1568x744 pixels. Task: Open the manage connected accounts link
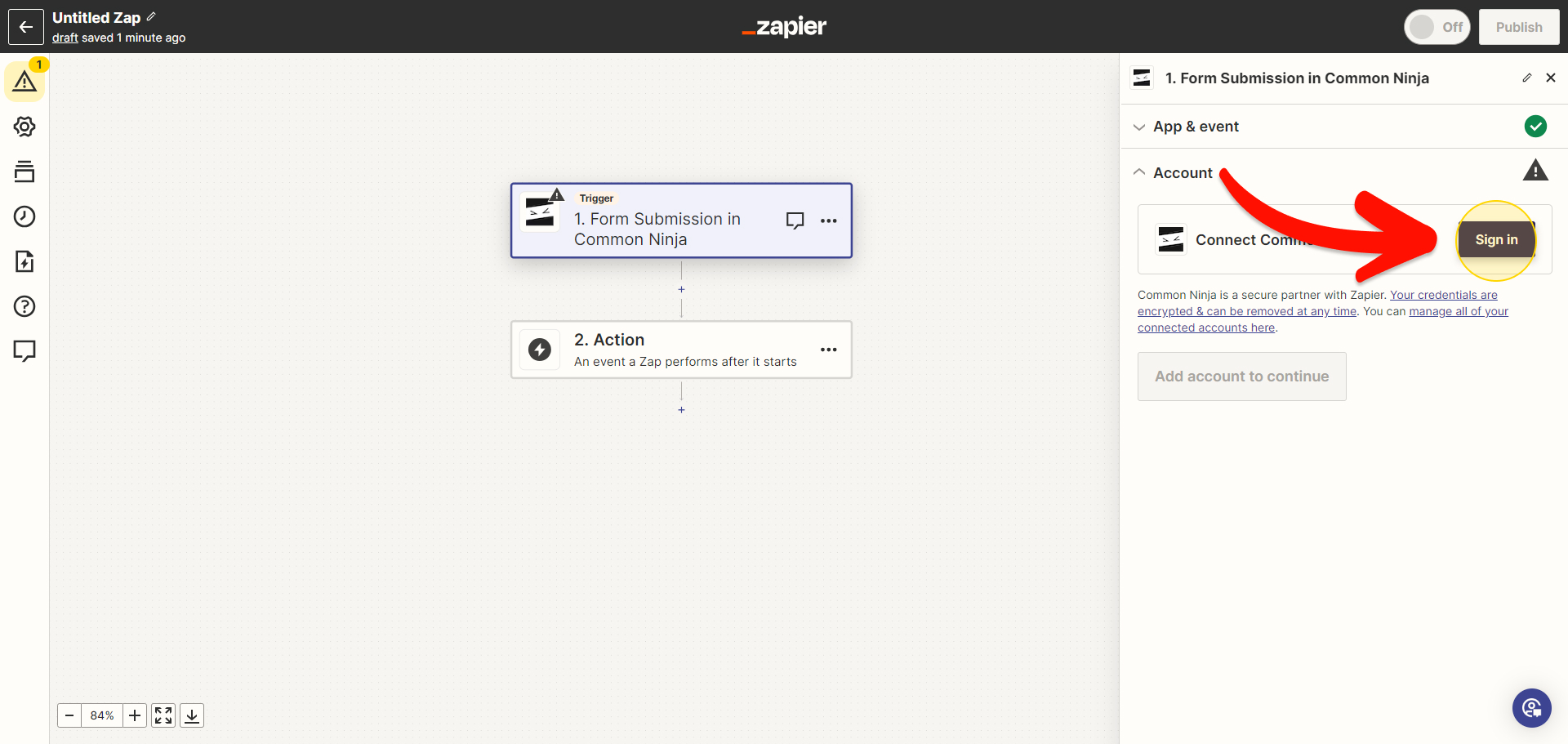[1458, 312]
